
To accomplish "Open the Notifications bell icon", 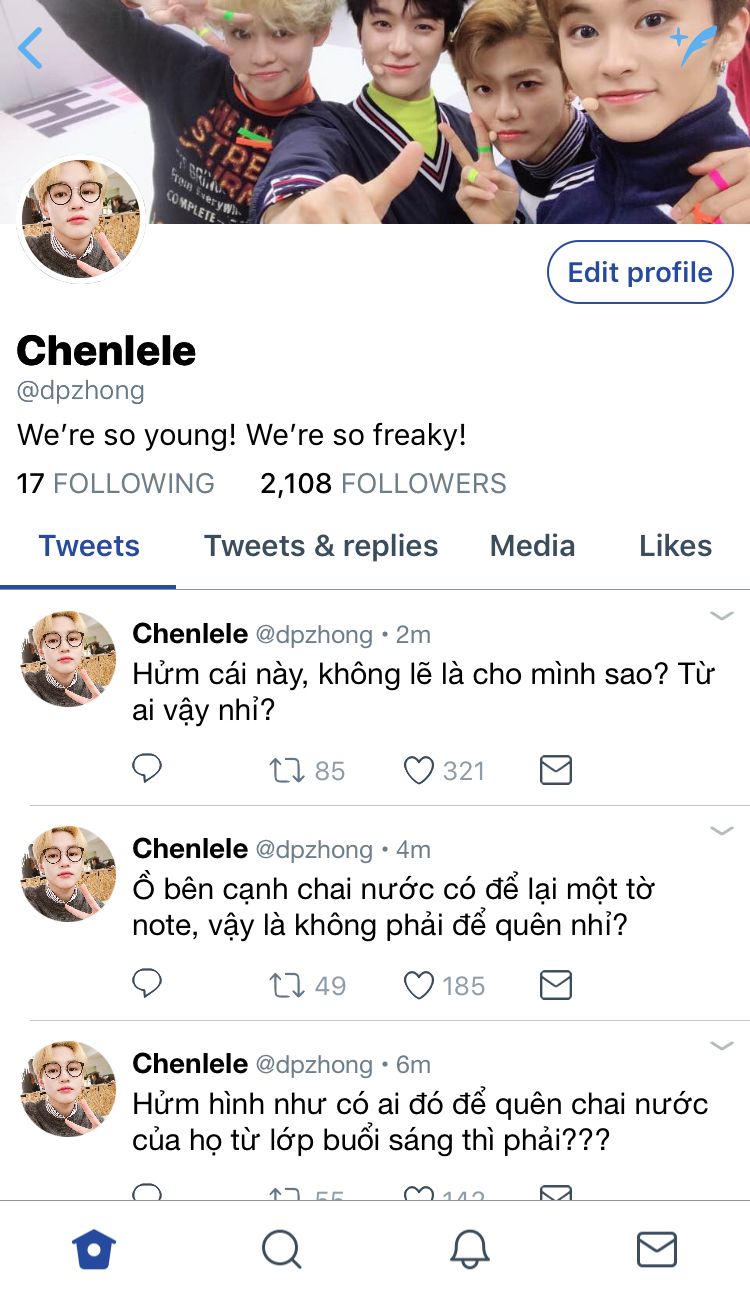I will pos(469,1249).
